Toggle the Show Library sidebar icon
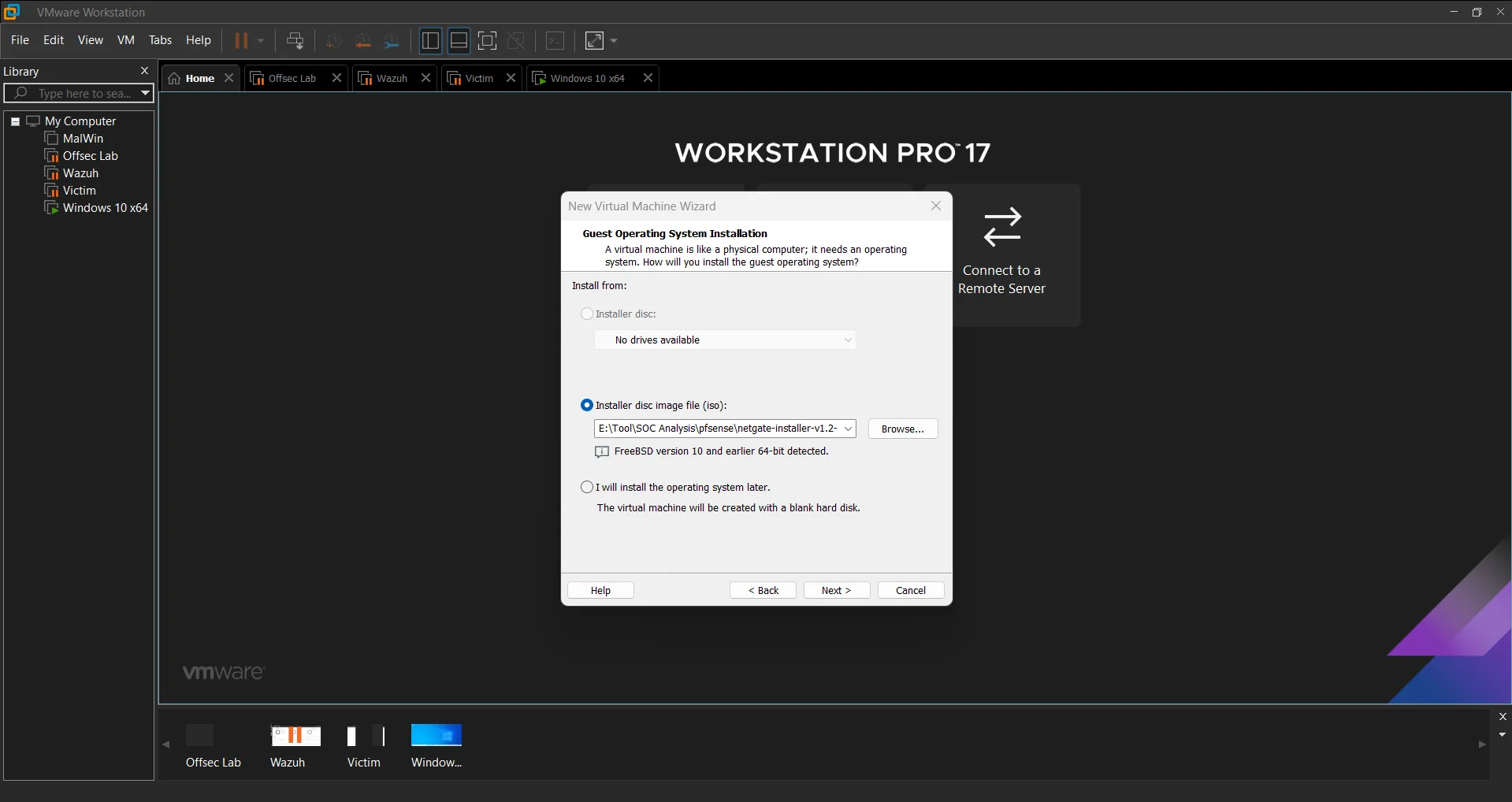The width and height of the screenshot is (1512, 802). (430, 40)
